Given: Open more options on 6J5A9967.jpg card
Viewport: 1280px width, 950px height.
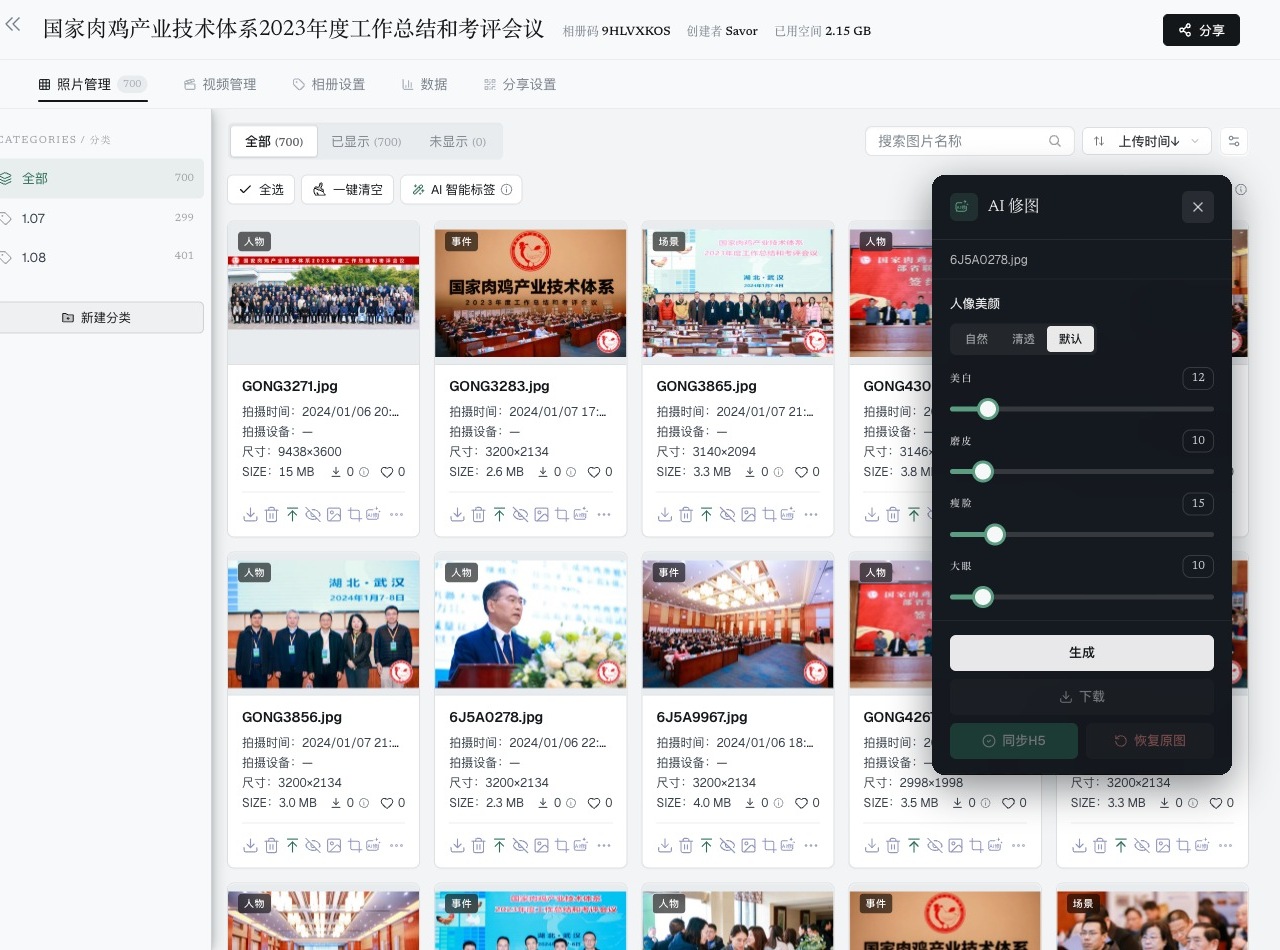Looking at the screenshot, I should click(x=810, y=845).
